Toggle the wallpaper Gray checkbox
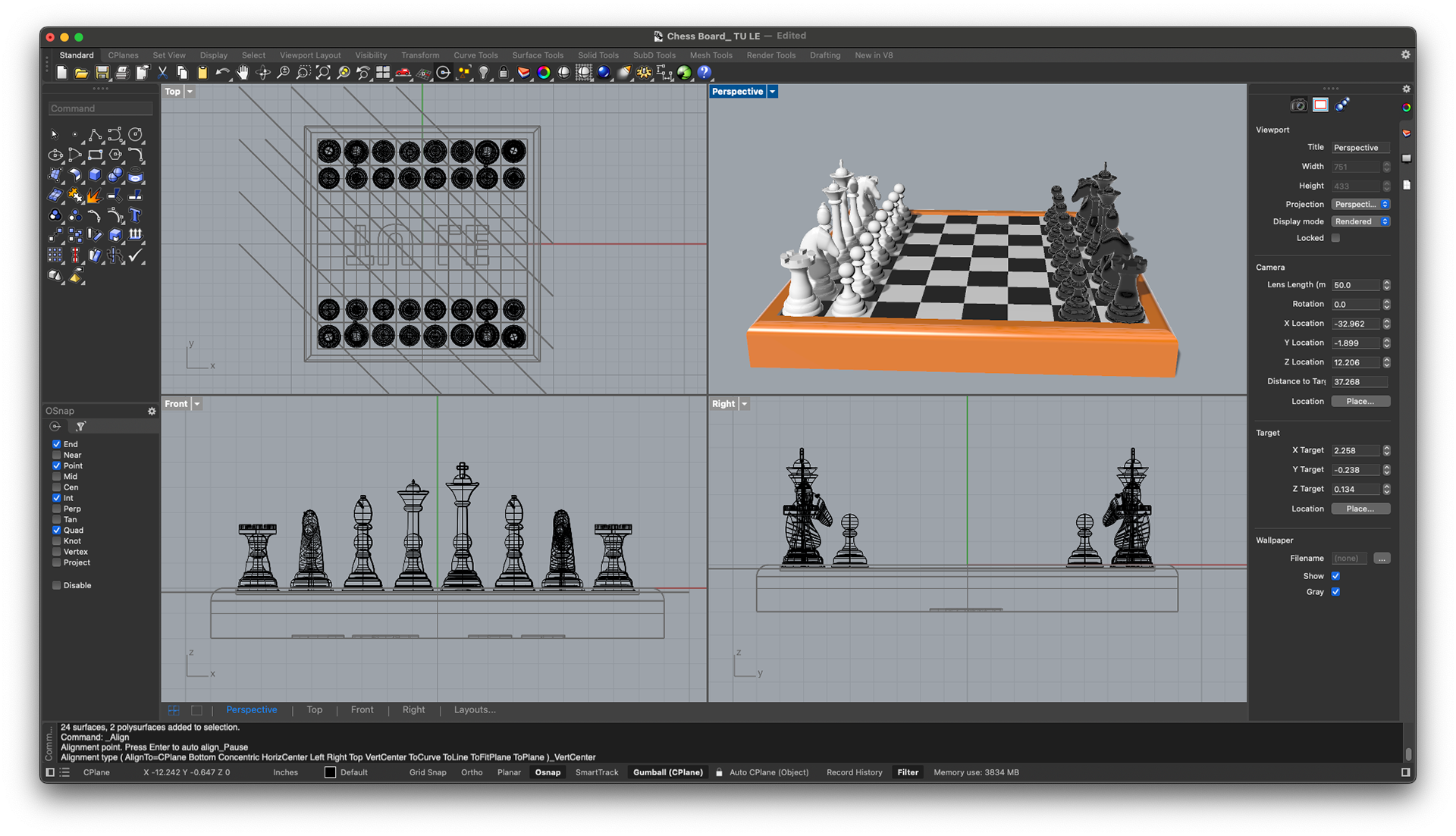Image resolution: width=1456 pixels, height=836 pixels. point(1335,592)
